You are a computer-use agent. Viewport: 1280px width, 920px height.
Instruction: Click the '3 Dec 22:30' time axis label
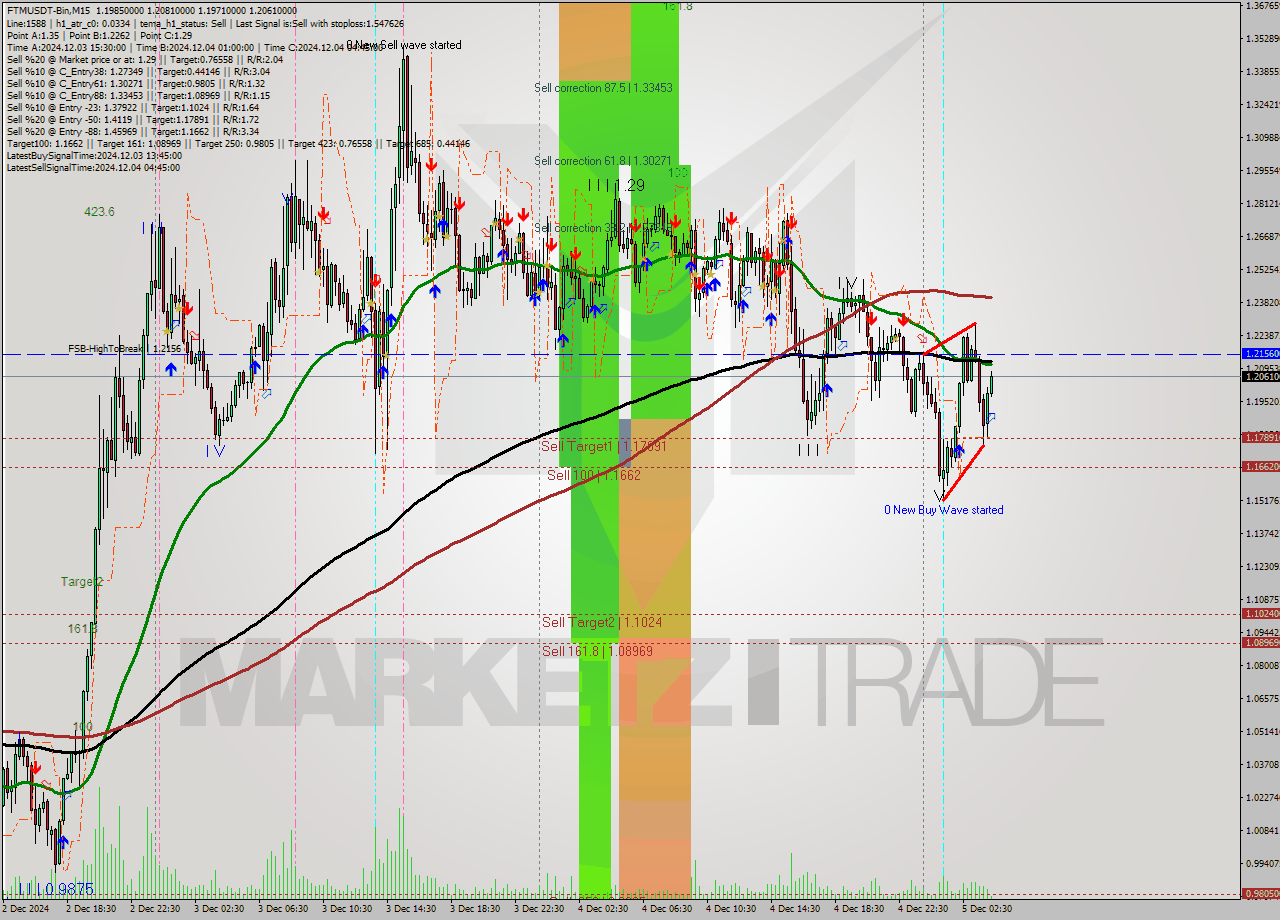point(539,910)
